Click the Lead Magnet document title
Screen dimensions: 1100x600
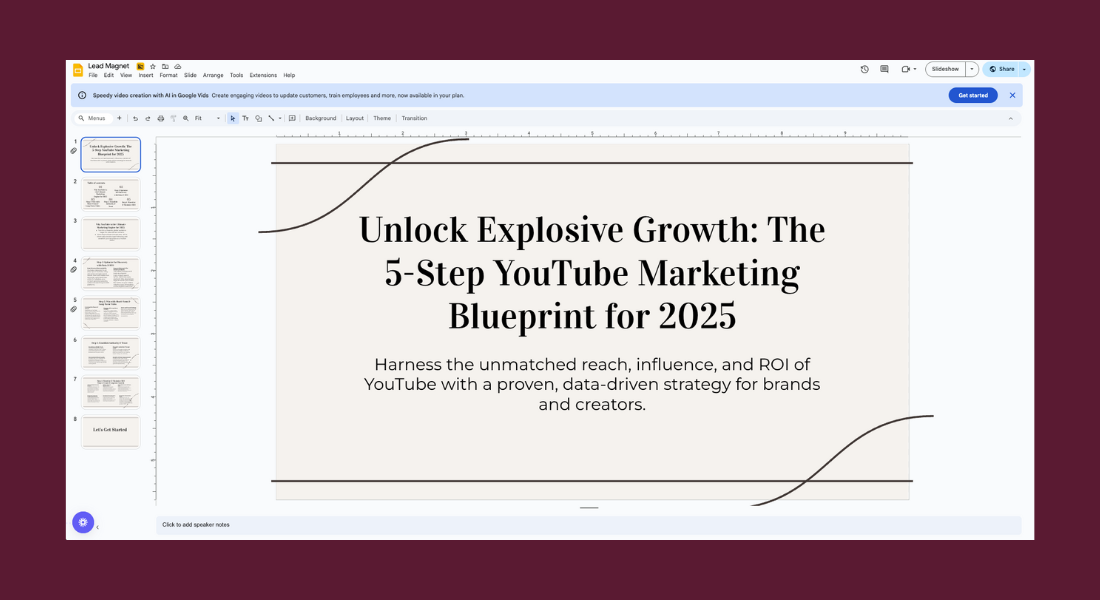(x=109, y=66)
